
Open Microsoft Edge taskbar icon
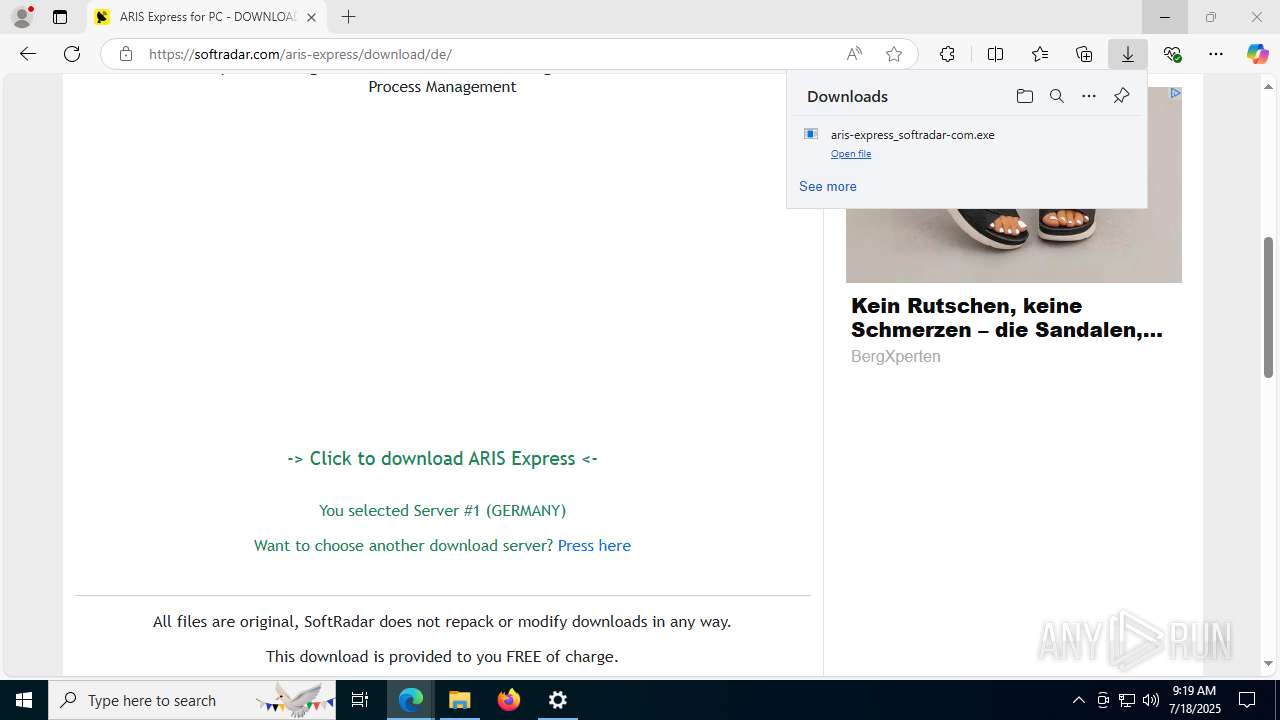coord(411,700)
